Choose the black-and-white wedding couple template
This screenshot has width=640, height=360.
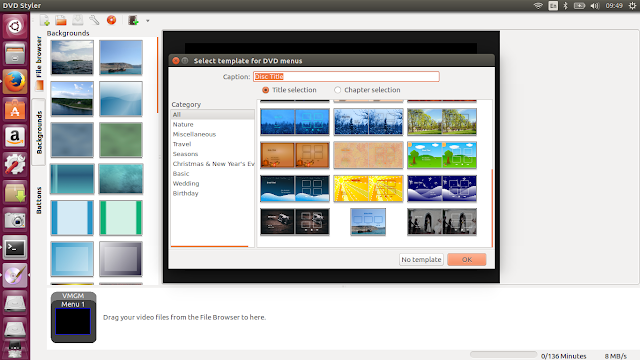pos(442,222)
